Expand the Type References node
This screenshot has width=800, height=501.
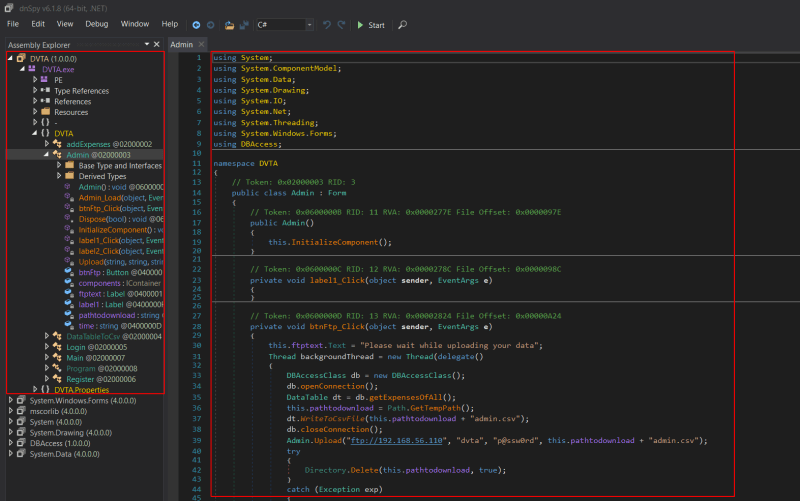pyautogui.click(x=35, y=90)
